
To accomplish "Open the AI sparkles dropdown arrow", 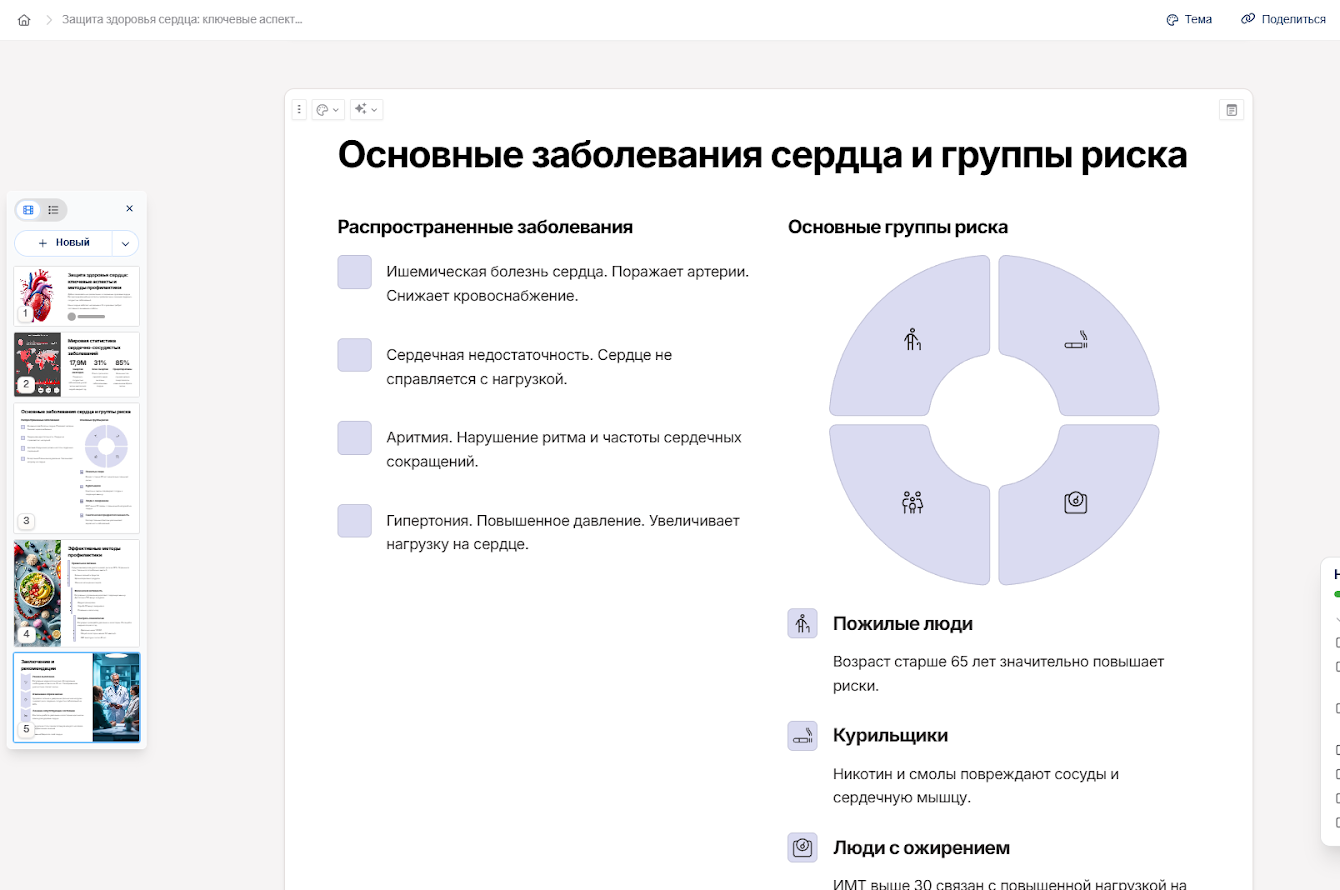I will pyautogui.click(x=374, y=109).
